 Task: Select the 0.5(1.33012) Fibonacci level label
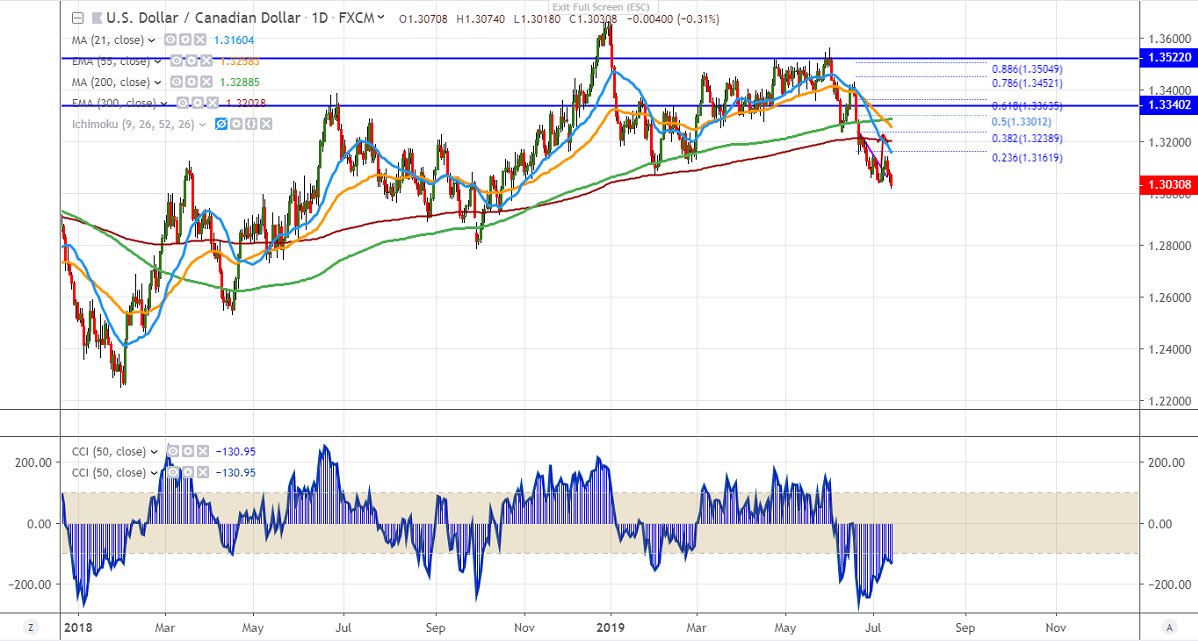(x=1022, y=121)
